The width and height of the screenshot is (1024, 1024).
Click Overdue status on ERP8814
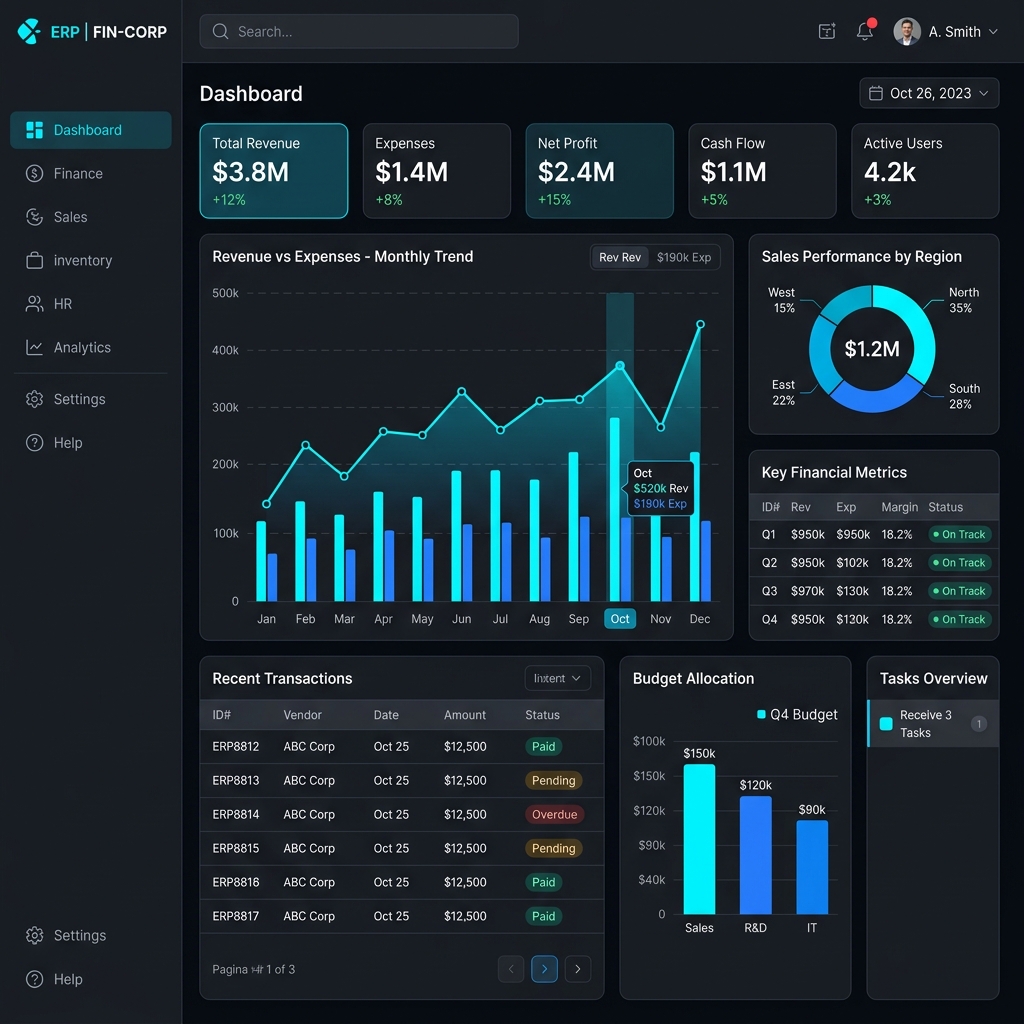point(554,814)
